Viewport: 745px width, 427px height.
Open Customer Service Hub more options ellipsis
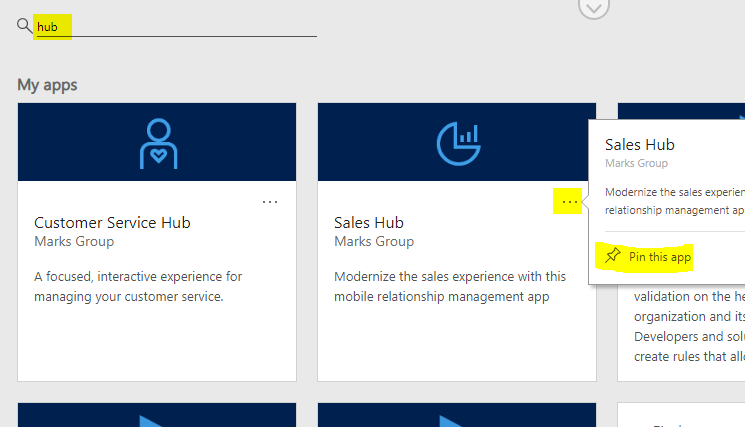click(x=270, y=202)
